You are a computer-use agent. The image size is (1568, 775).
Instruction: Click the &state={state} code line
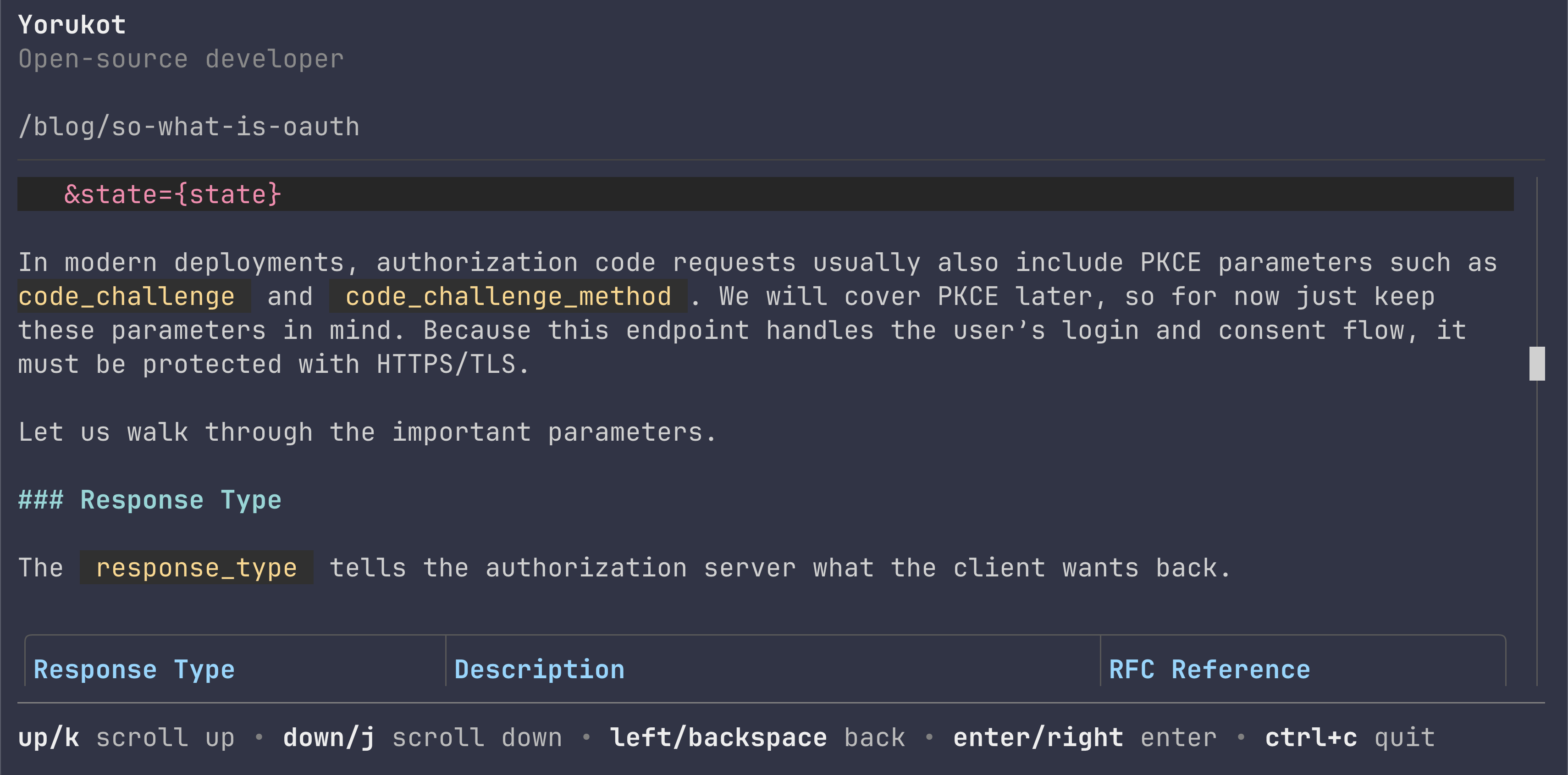(172, 194)
